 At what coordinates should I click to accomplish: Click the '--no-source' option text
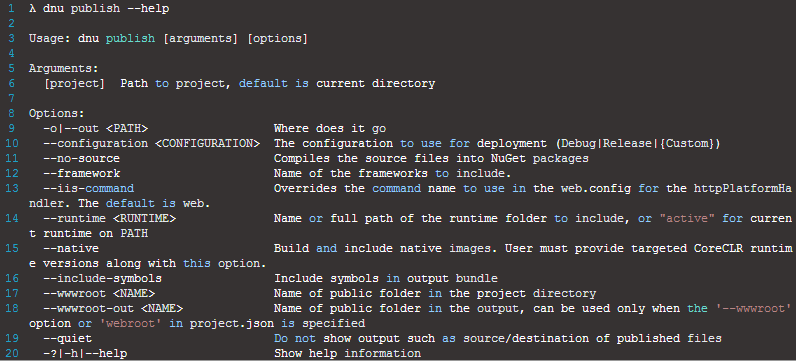(x=82, y=158)
